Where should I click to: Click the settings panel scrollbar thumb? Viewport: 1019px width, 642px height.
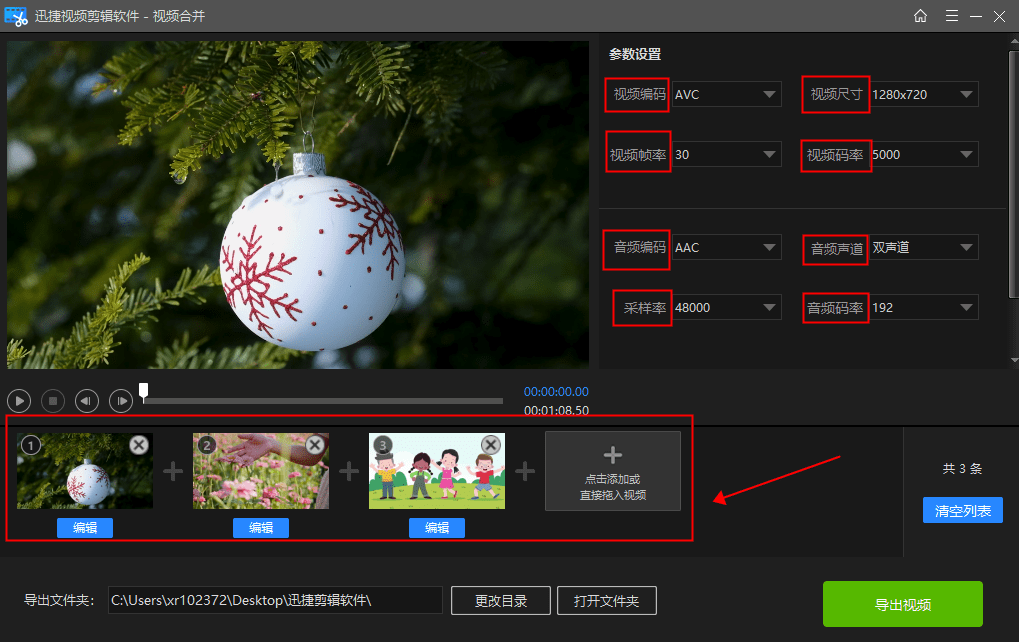coord(1014,175)
